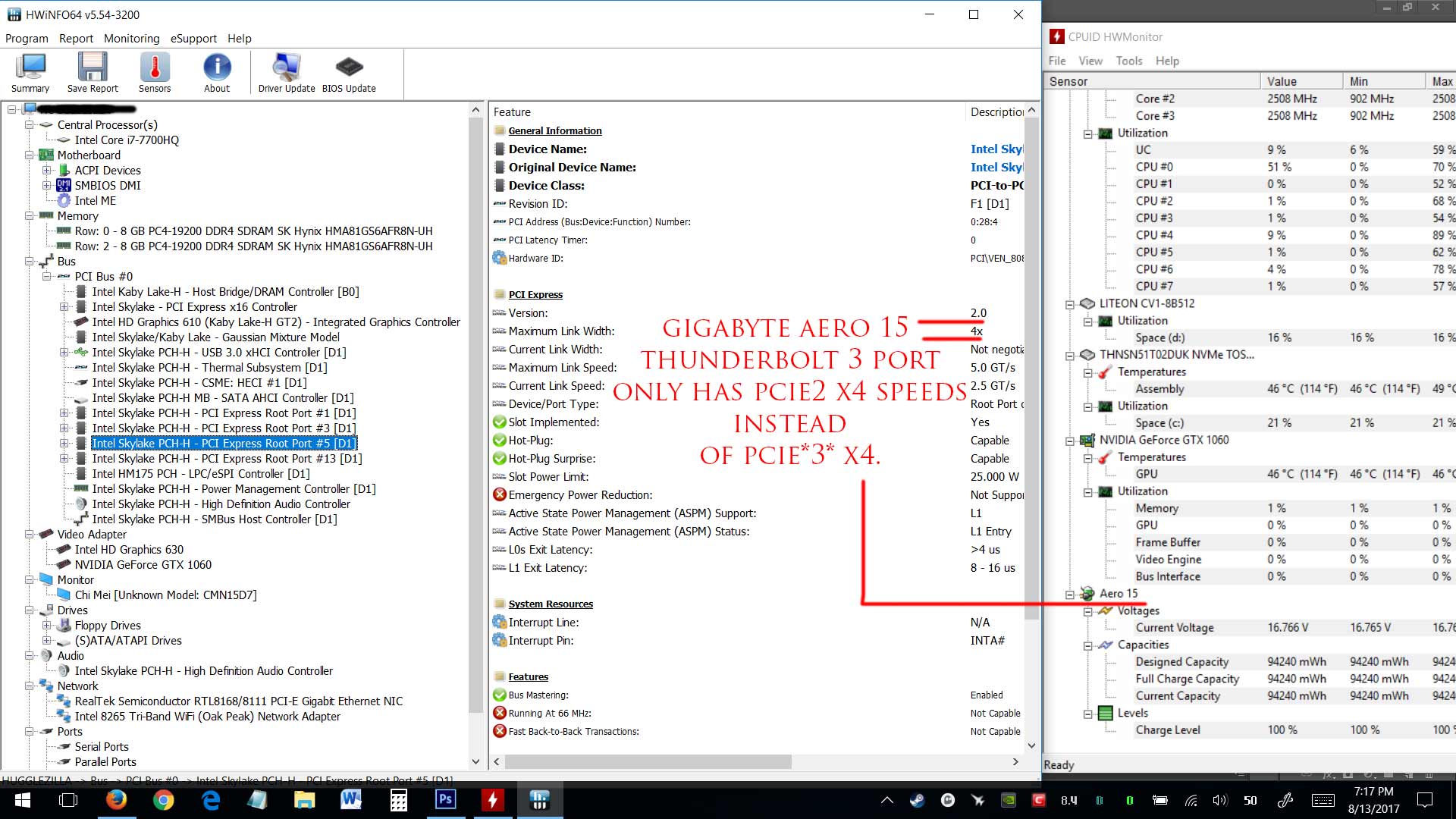Open Task View on the taskbar
Screen dimensions: 1456x819
[x=68, y=800]
